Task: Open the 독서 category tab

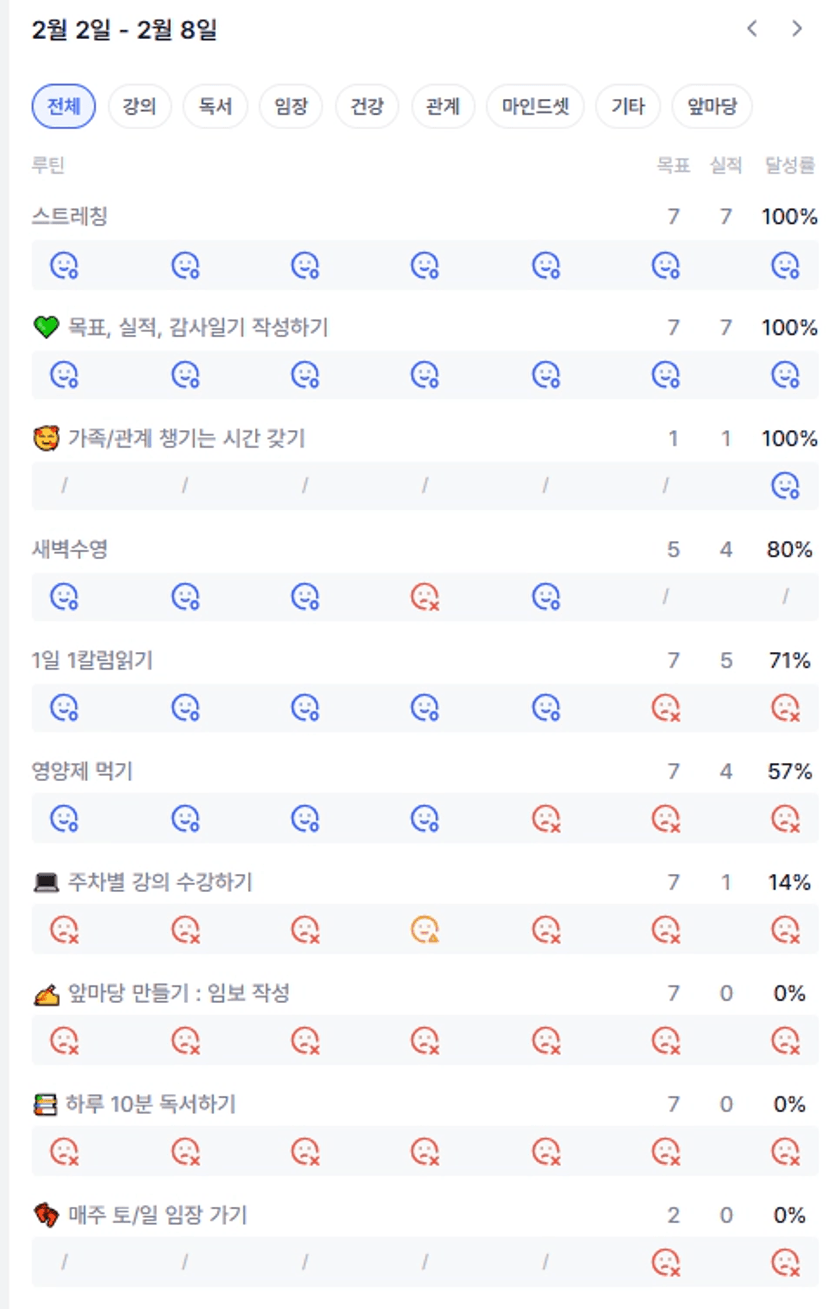Action: click(215, 107)
